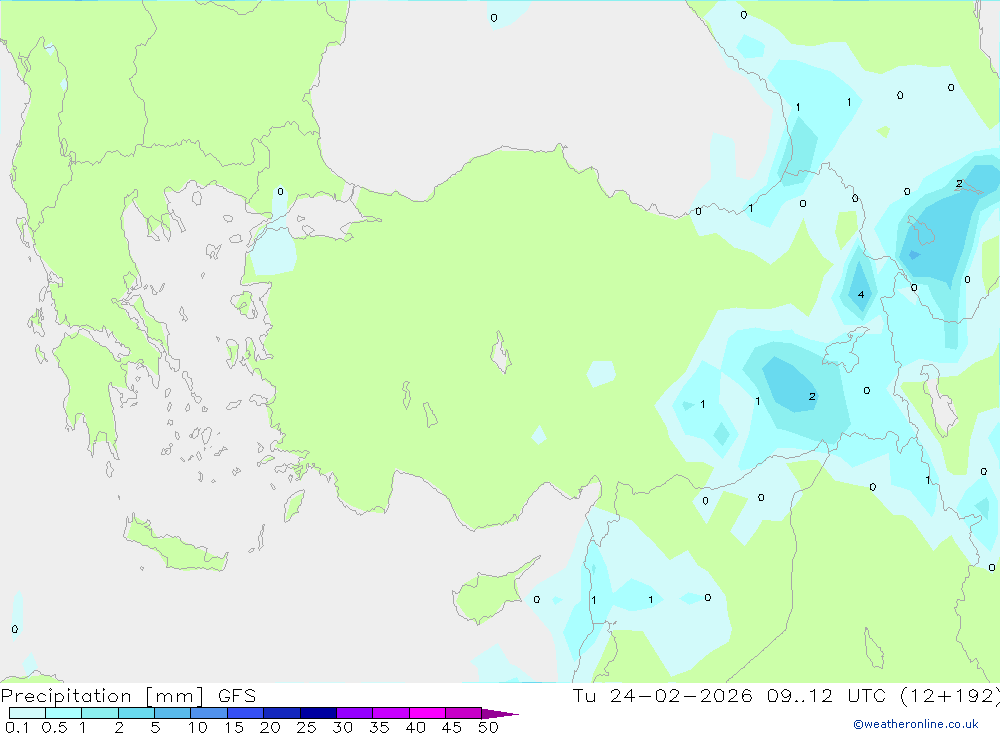Select the 0.5–1 mm legend color box

tap(64, 713)
